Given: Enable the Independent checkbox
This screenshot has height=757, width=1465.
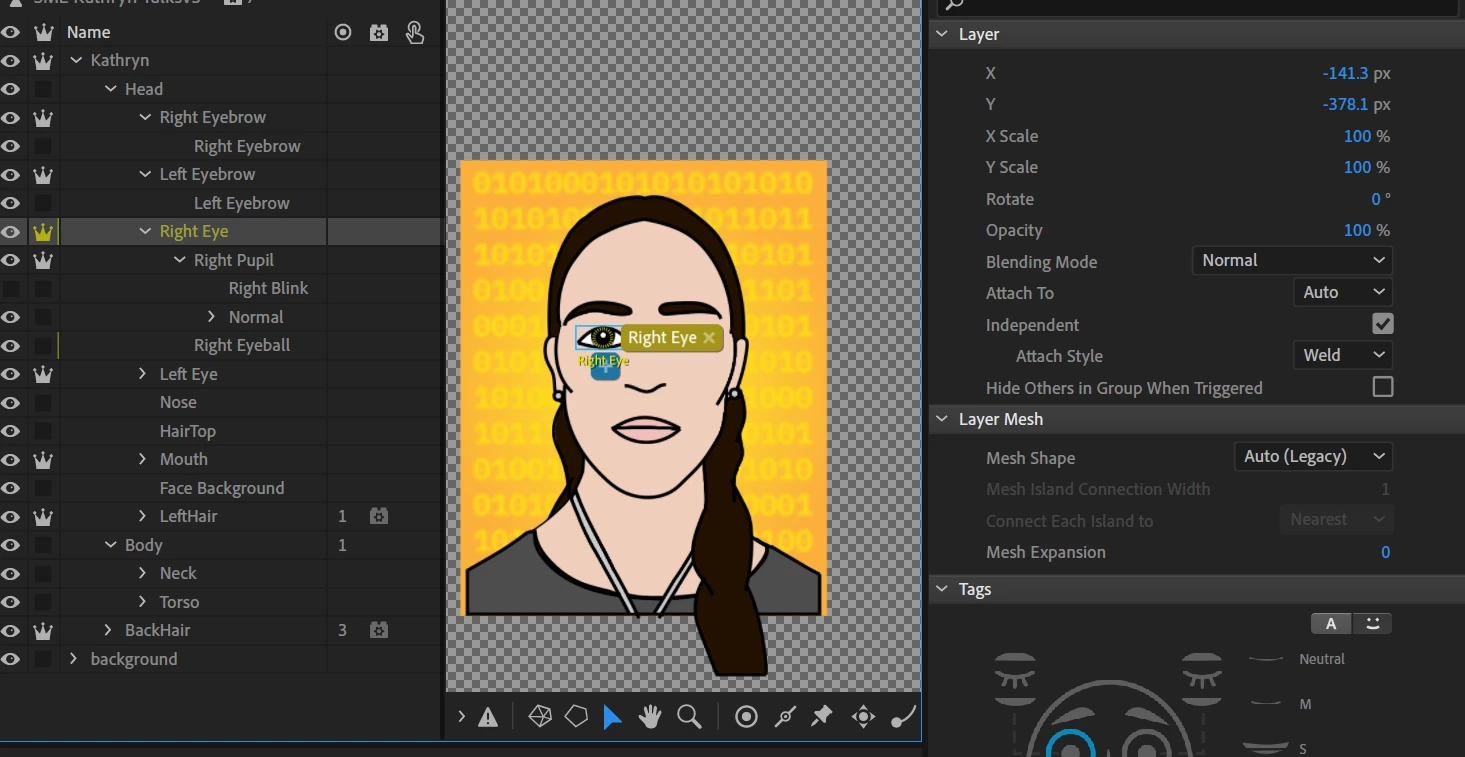Looking at the screenshot, I should [x=1383, y=324].
